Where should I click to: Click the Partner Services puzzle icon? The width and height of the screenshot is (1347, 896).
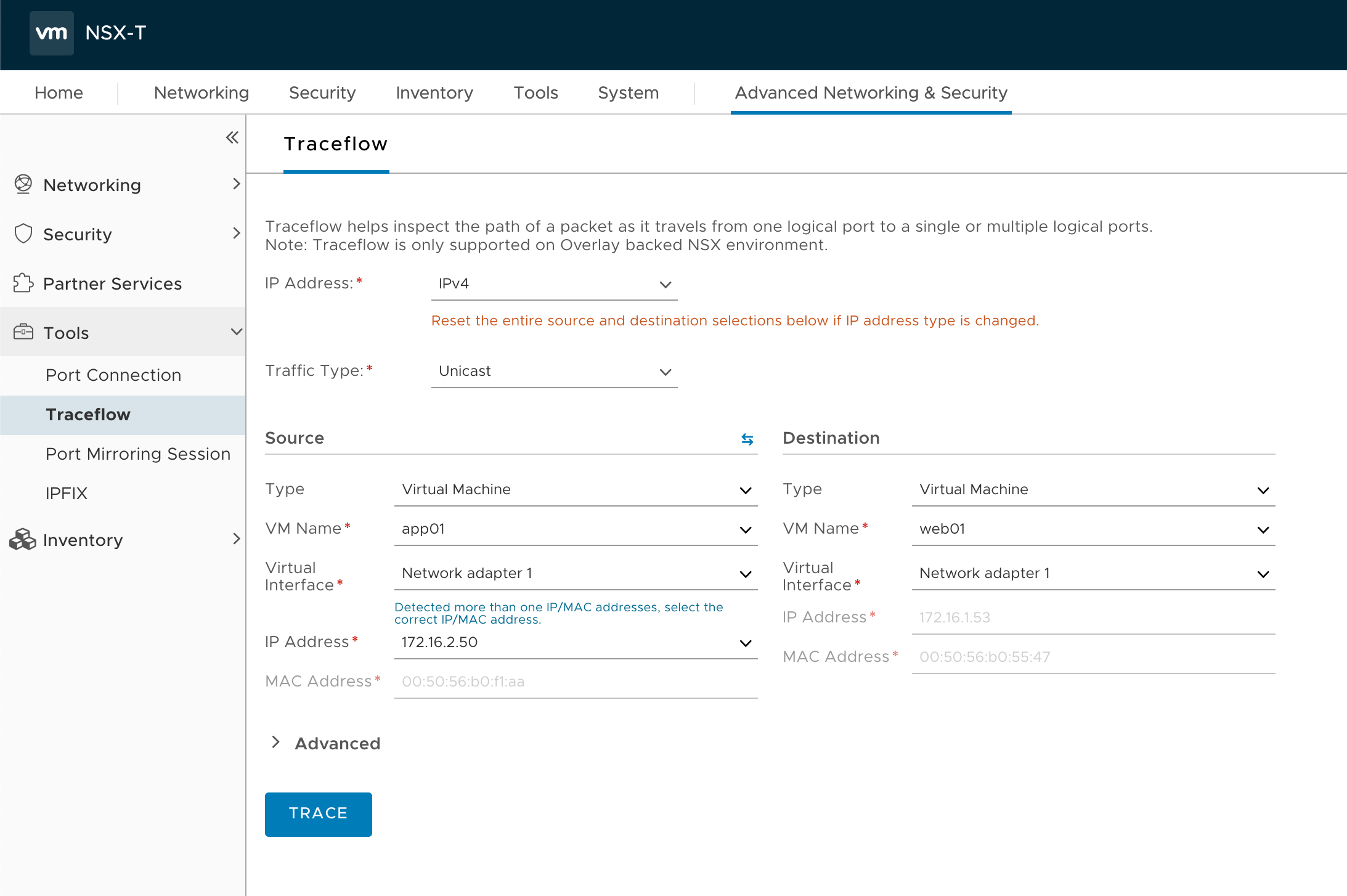click(x=23, y=283)
